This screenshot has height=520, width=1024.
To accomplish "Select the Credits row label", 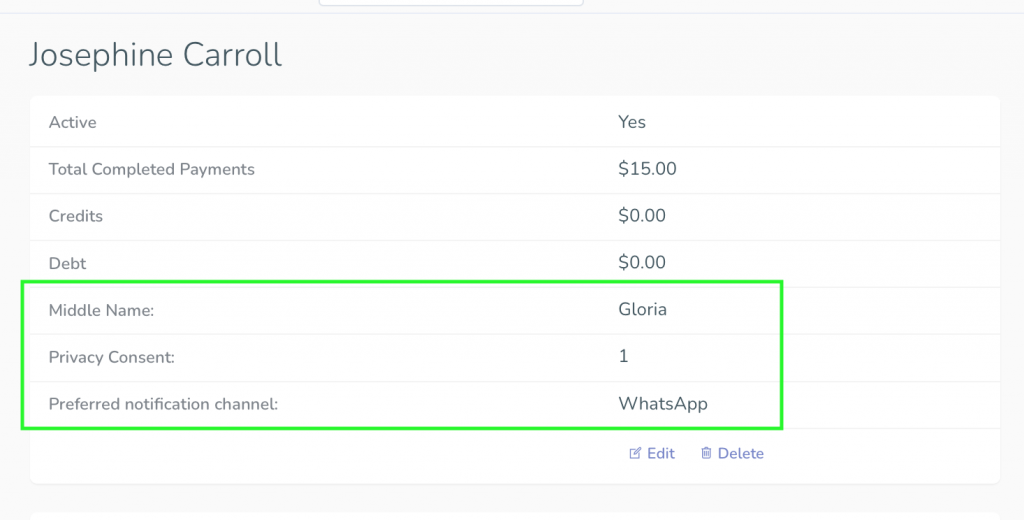I will 76,216.
